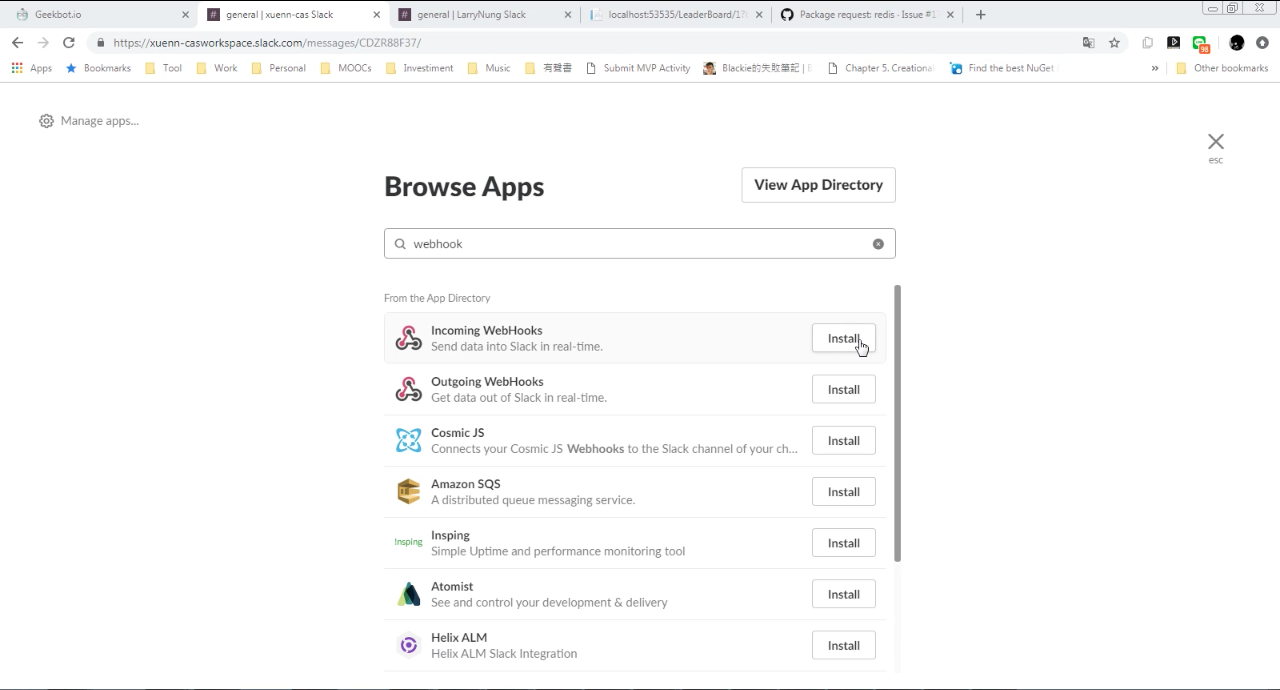
Task: Click the magnifier icon in search box
Action: (401, 244)
